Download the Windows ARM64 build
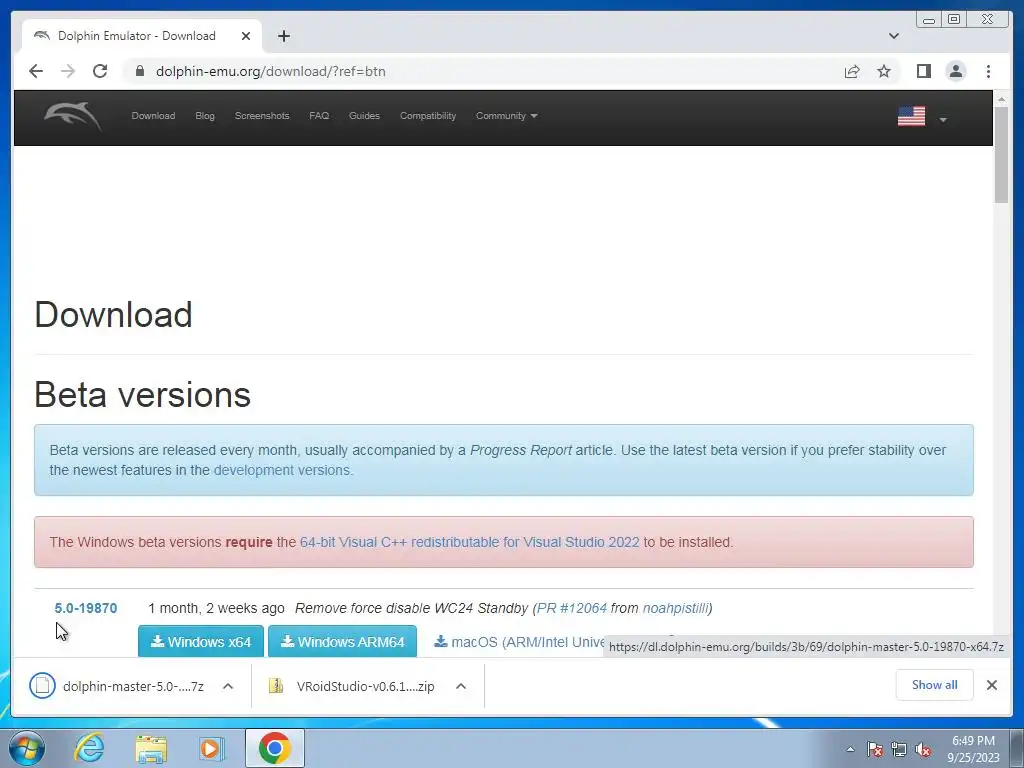Image resolution: width=1024 pixels, height=768 pixels. pos(342,641)
